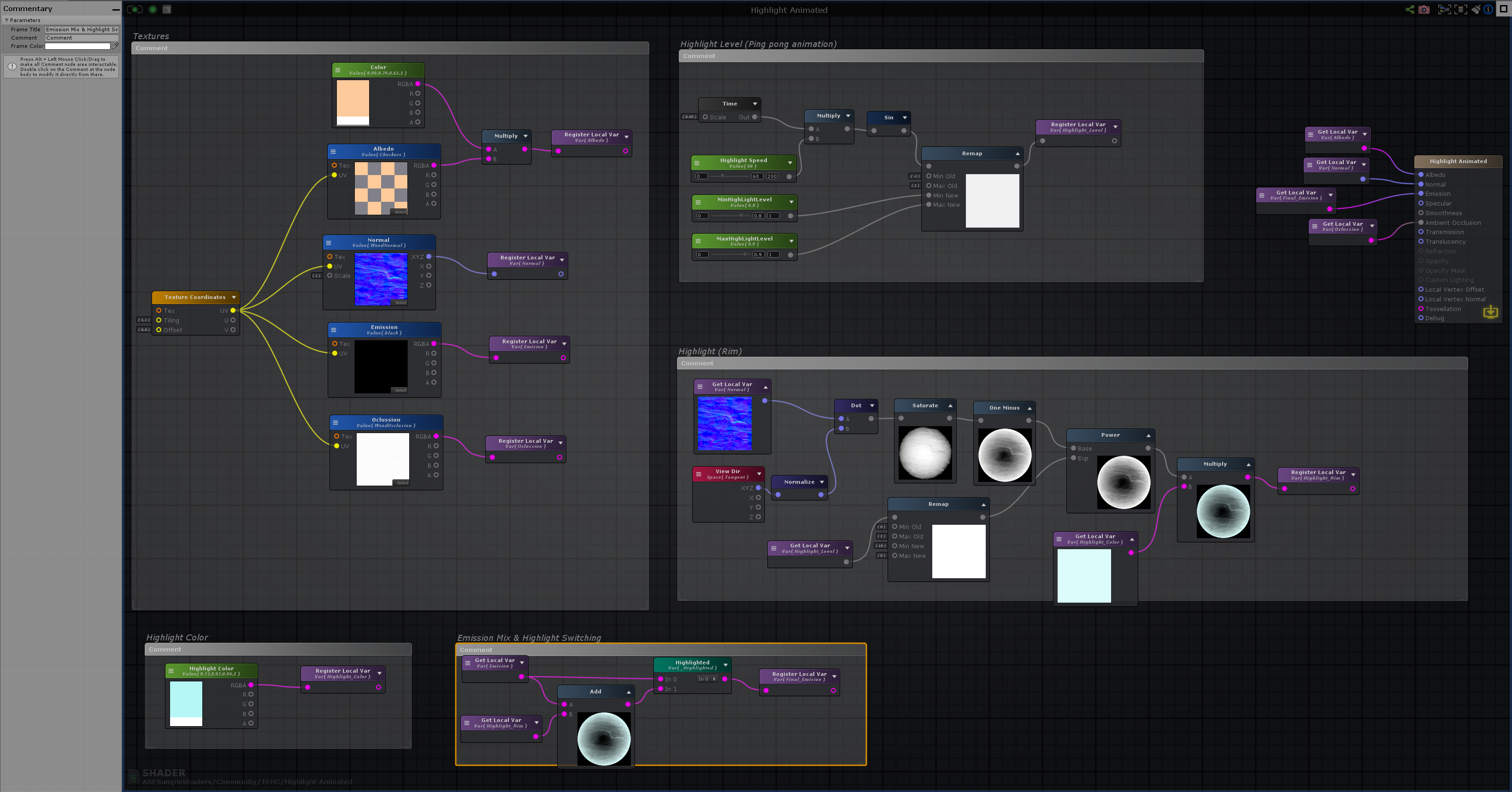Click the clean unused nodes broom icon
The height and width of the screenshot is (792, 1512).
click(1476, 9)
